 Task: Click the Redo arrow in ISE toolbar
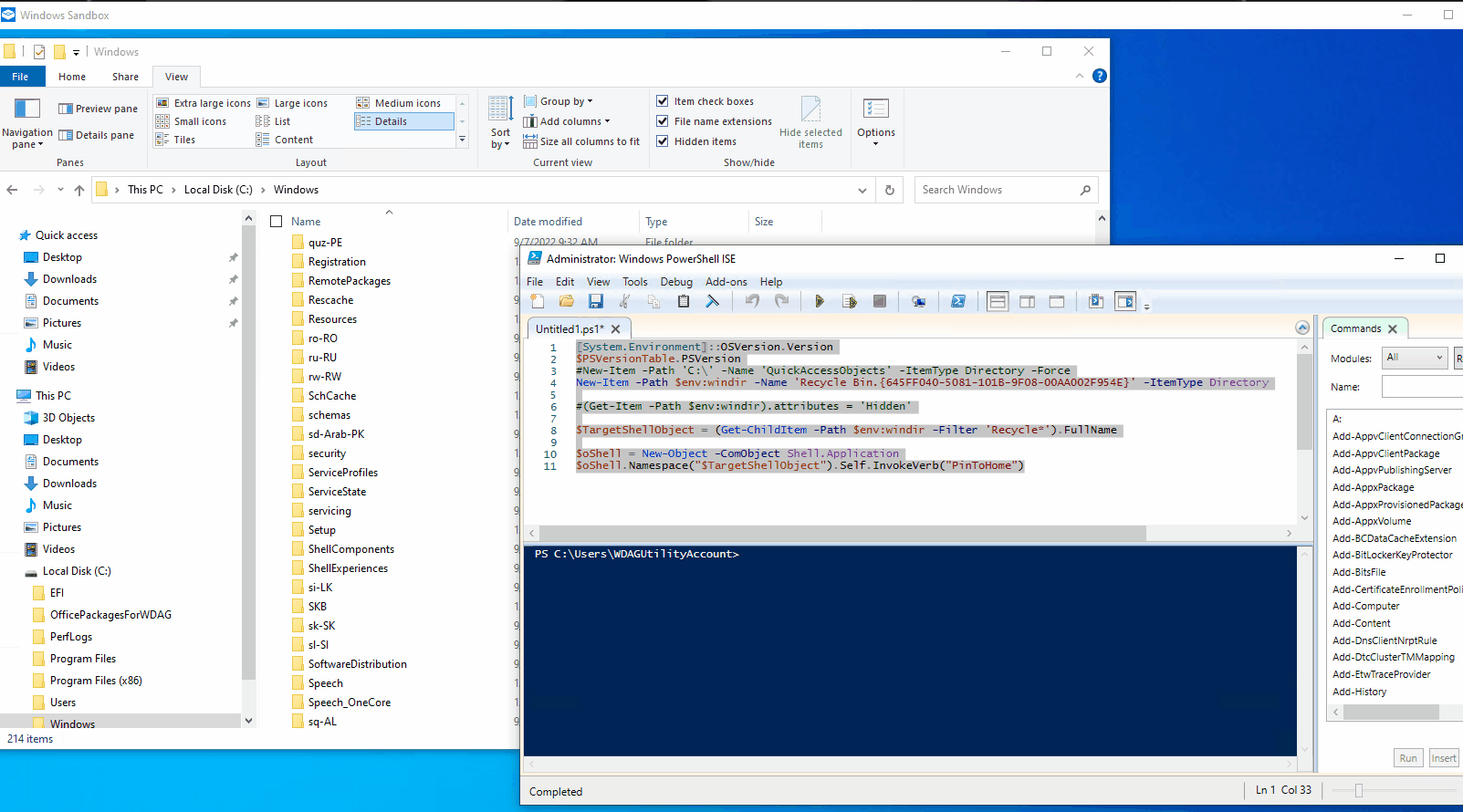tap(781, 301)
